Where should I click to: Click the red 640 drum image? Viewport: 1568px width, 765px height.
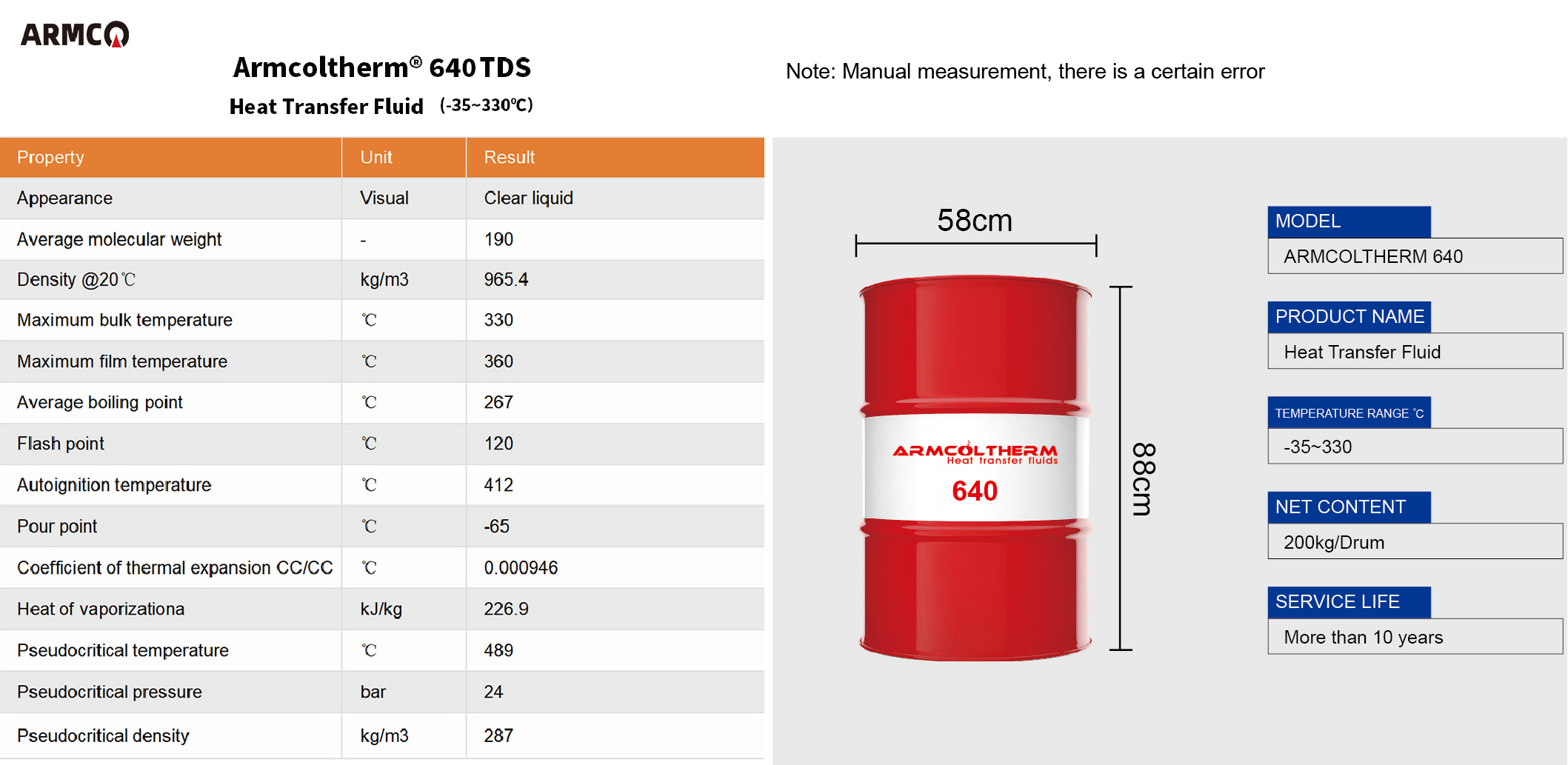tap(975, 468)
